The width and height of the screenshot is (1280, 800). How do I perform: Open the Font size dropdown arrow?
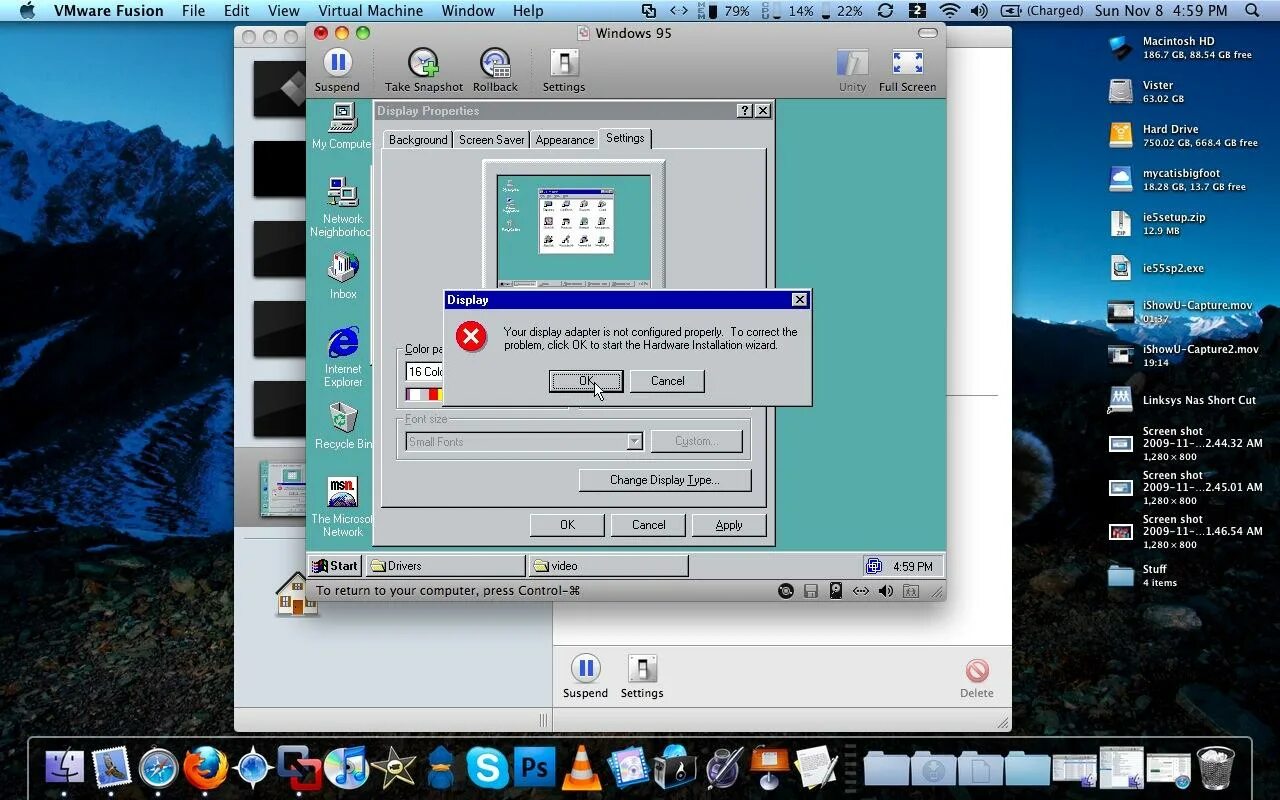pyautogui.click(x=634, y=442)
